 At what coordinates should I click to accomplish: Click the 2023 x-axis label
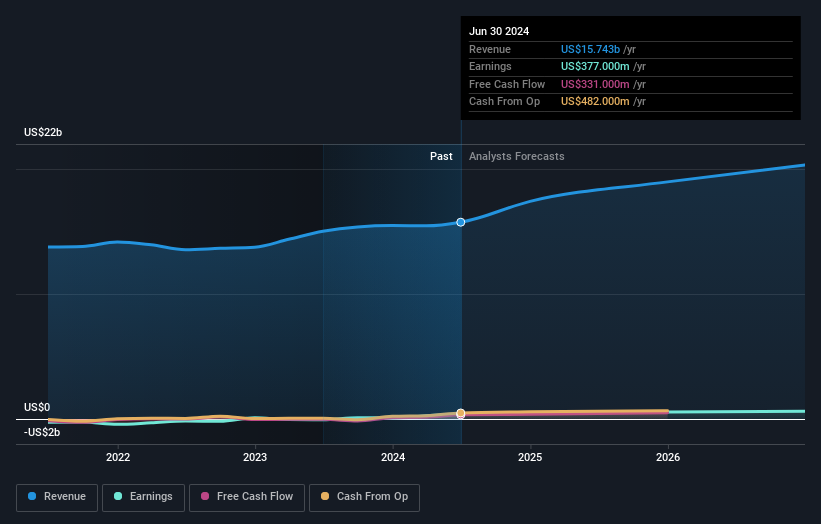click(x=255, y=458)
